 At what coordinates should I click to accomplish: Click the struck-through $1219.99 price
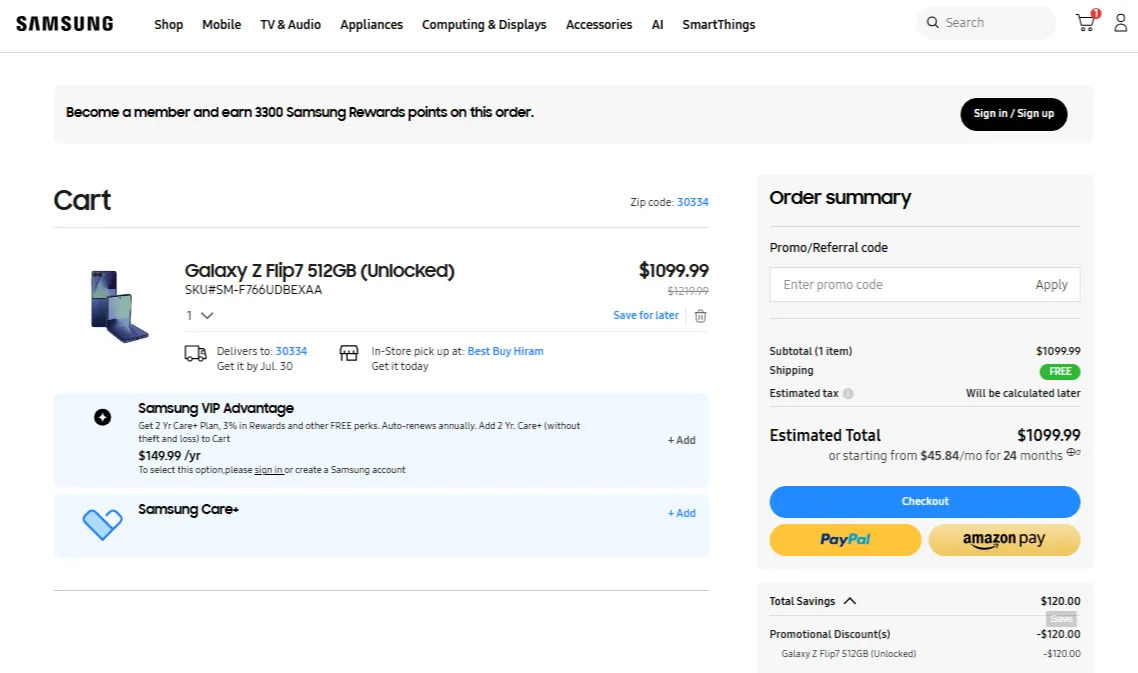point(687,291)
